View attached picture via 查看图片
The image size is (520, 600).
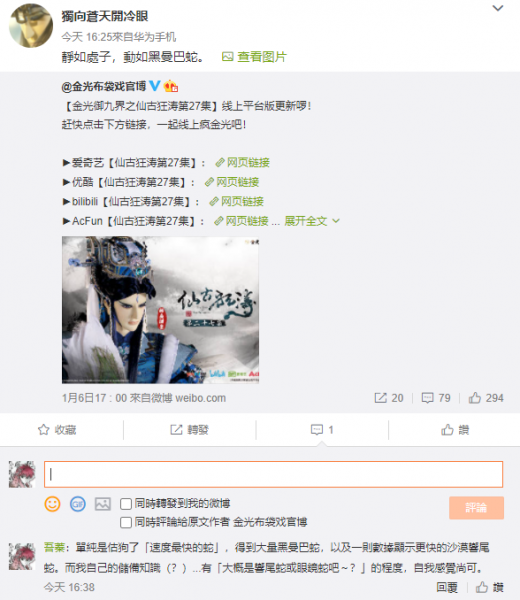[x=254, y=57]
